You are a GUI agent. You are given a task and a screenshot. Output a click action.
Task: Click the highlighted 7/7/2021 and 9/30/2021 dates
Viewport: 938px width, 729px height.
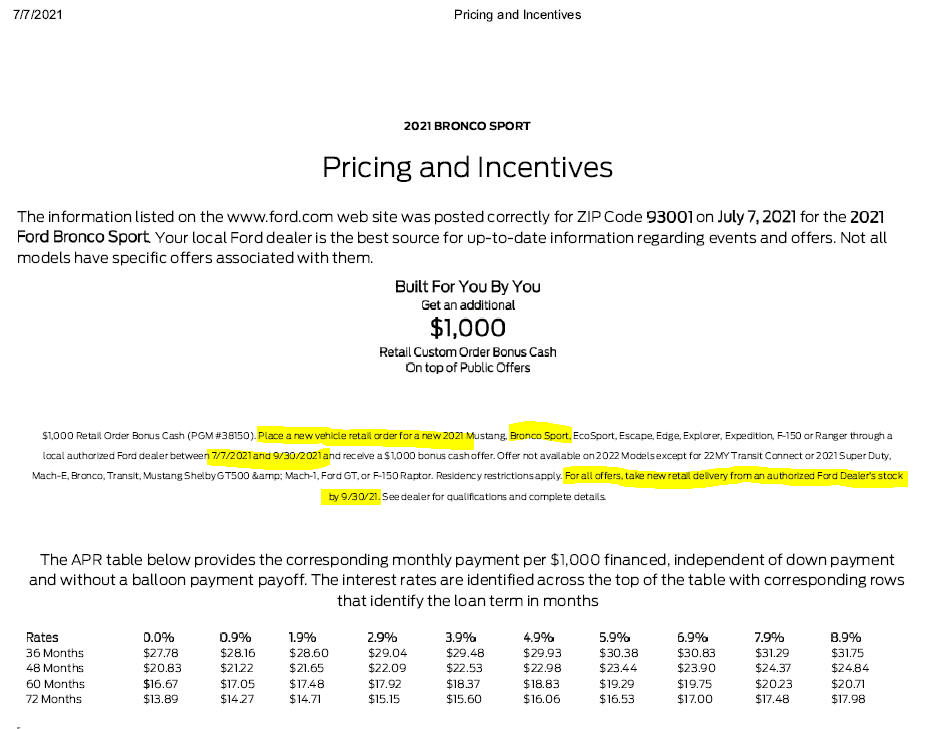point(268,456)
